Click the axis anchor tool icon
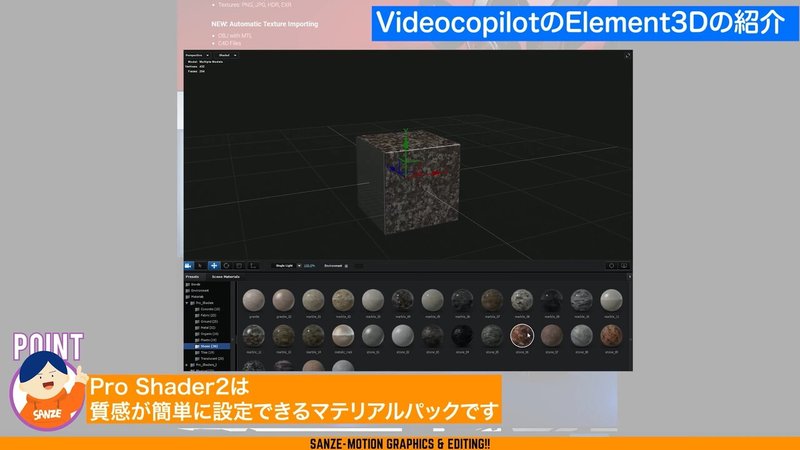 252,266
